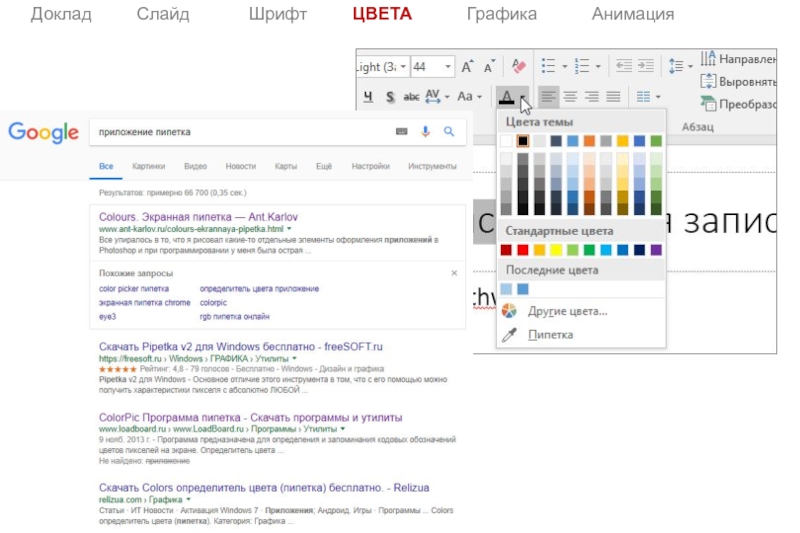Expand the font color dropdown arrow
Viewport: 800px width, 533px height.
[524, 98]
